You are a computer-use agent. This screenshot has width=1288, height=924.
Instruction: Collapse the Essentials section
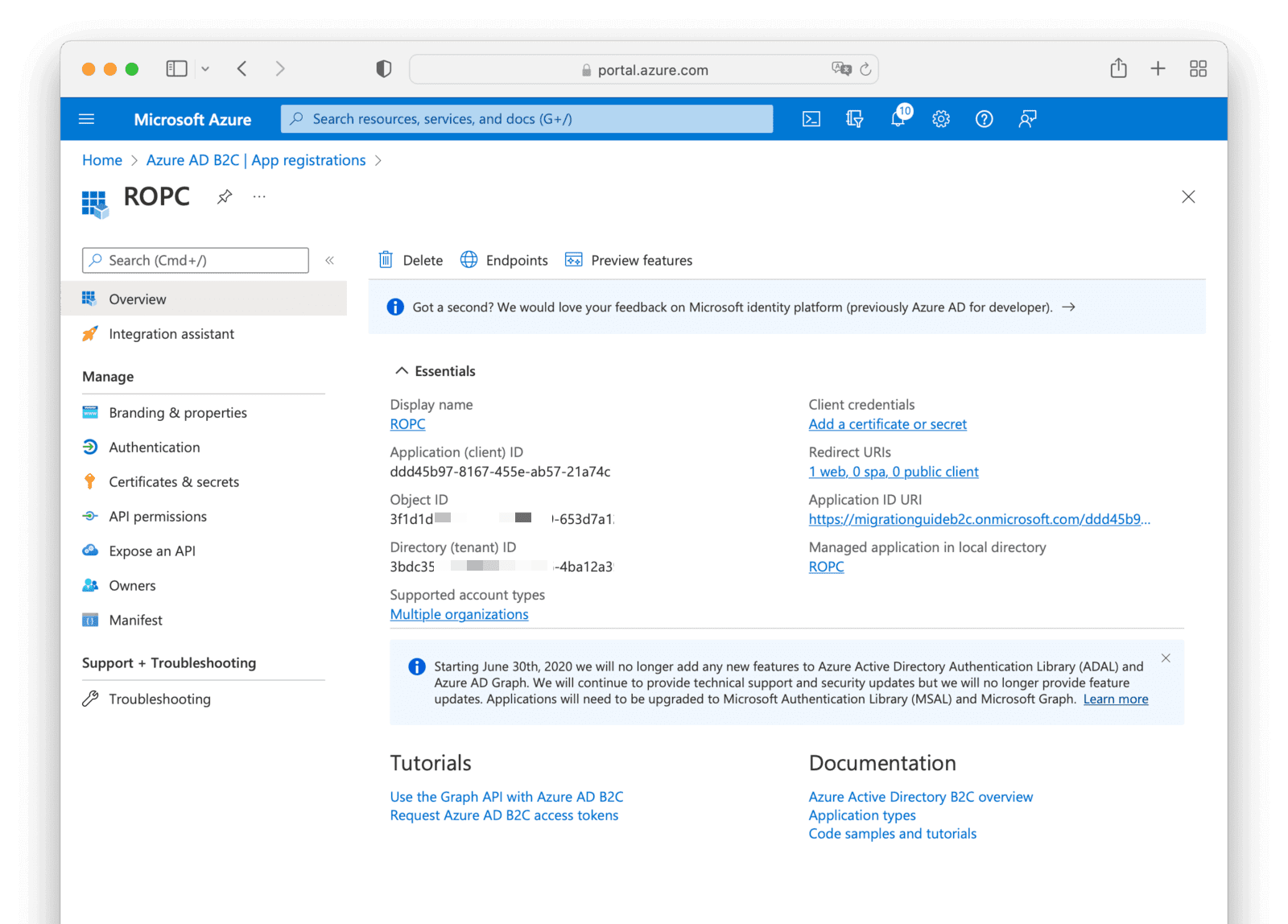point(402,371)
